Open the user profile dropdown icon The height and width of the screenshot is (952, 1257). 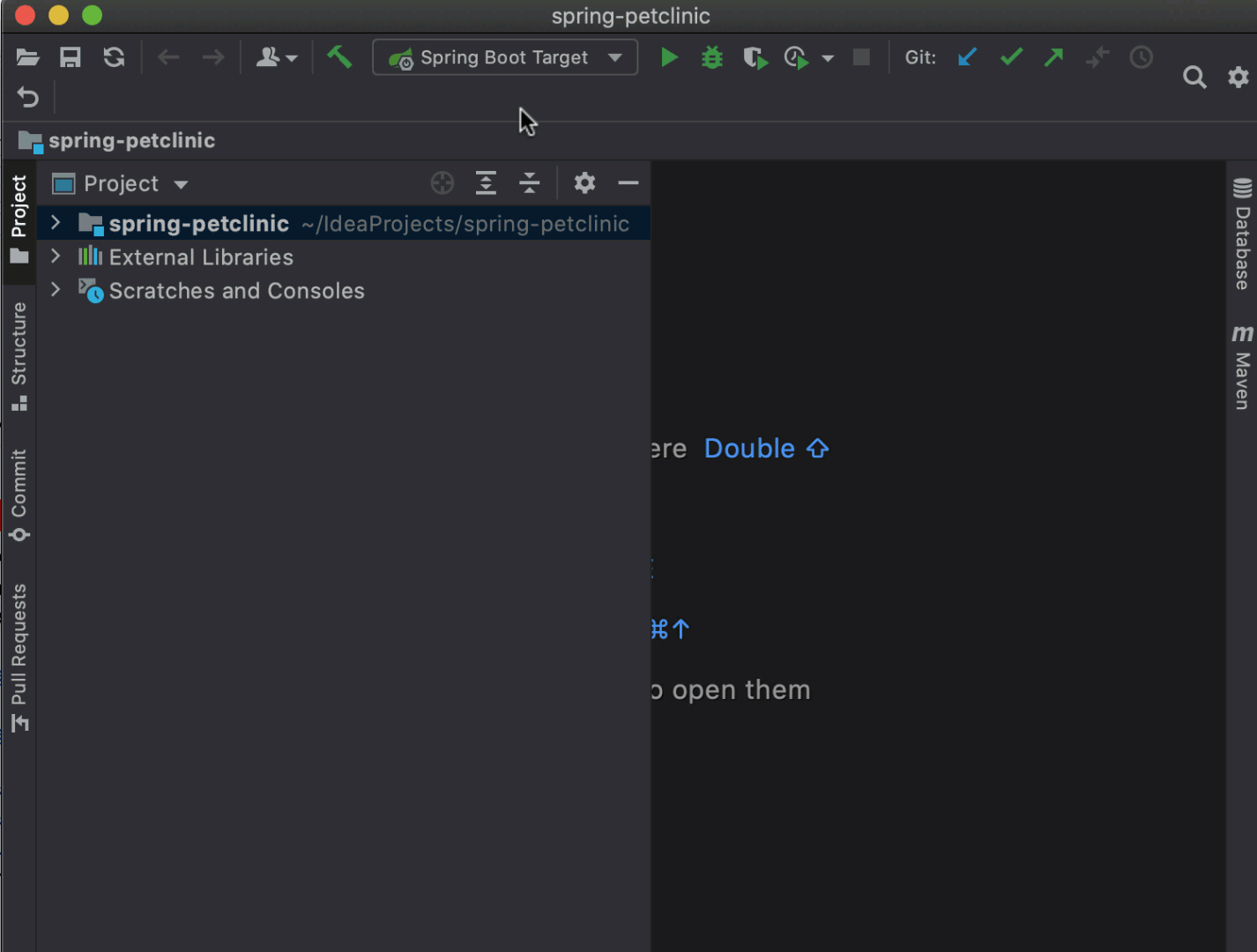pyautogui.click(x=276, y=58)
